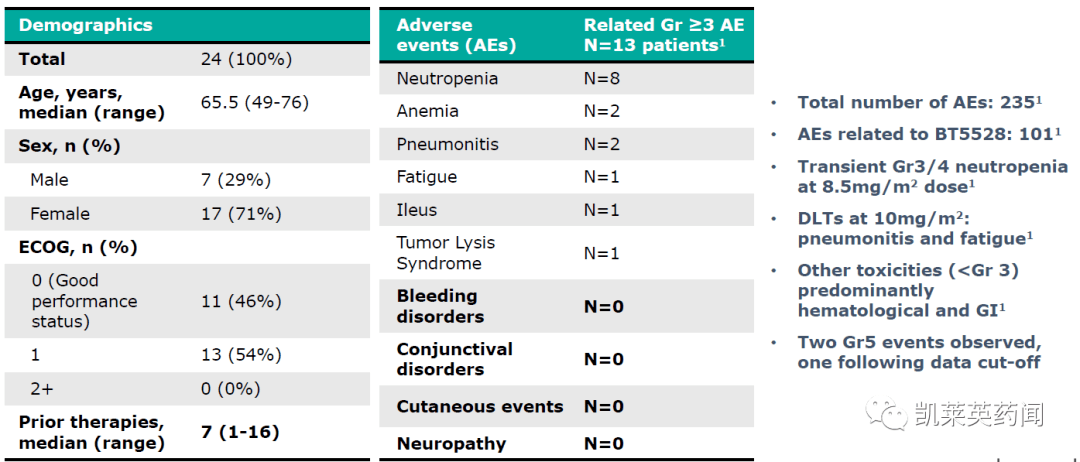This screenshot has height=462, width=1080.
Task: Click the median age value 65.5 (49-76)
Action: click(255, 102)
